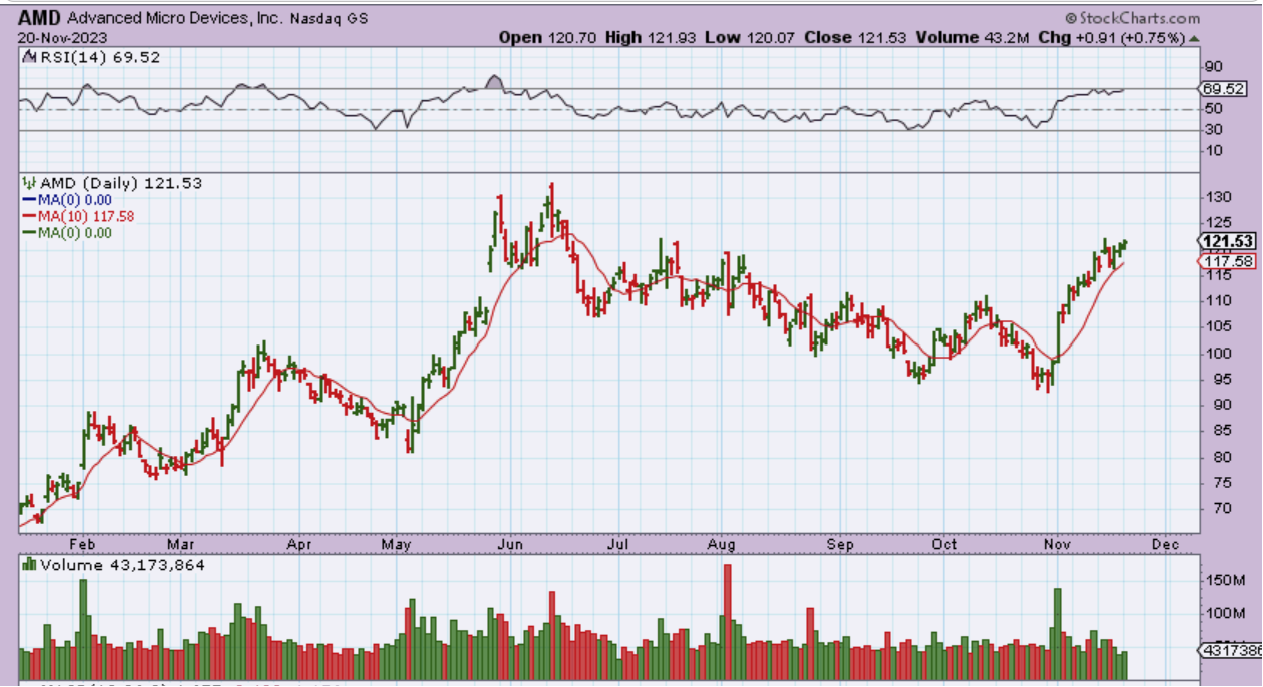1263x687 pixels.
Task: Click the Aug month label on time axis
Action: 721,545
